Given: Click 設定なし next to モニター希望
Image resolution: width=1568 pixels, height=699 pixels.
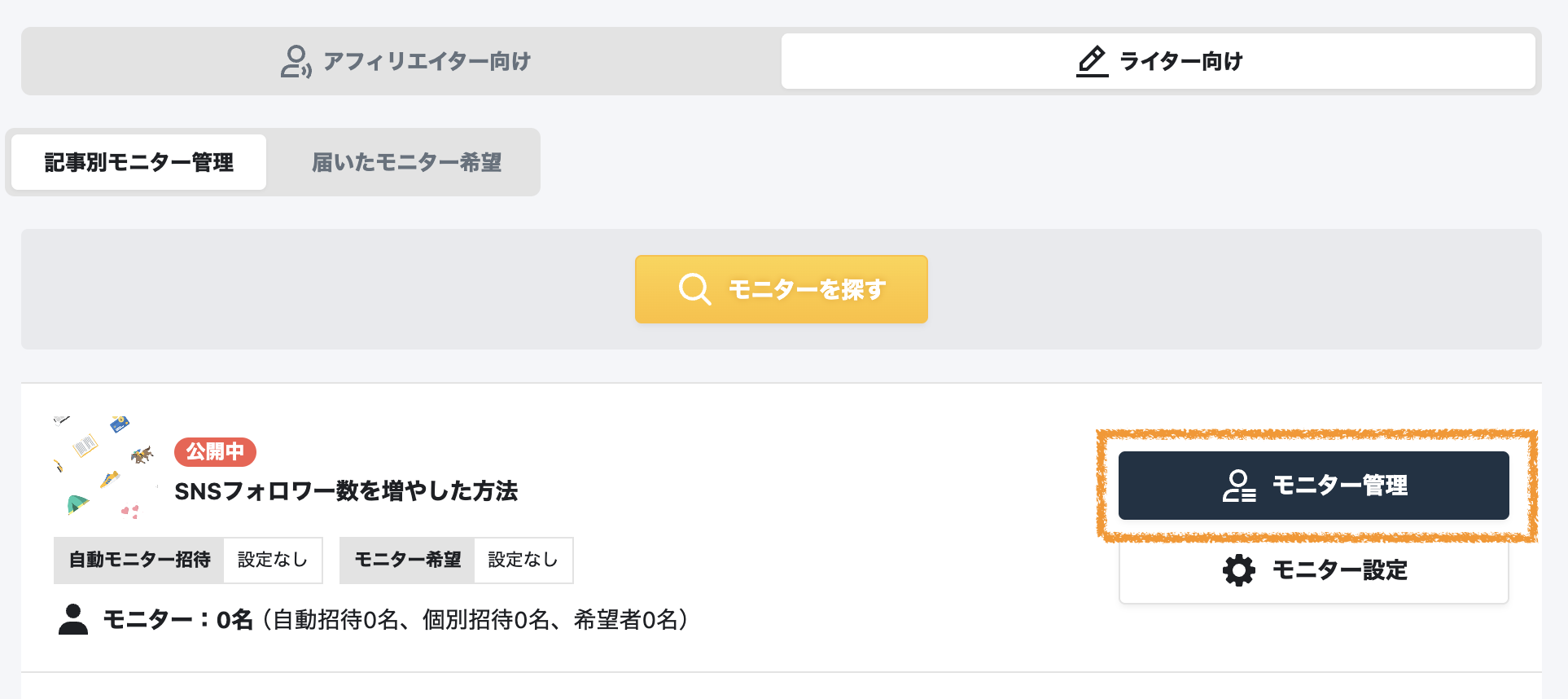Looking at the screenshot, I should (x=522, y=560).
